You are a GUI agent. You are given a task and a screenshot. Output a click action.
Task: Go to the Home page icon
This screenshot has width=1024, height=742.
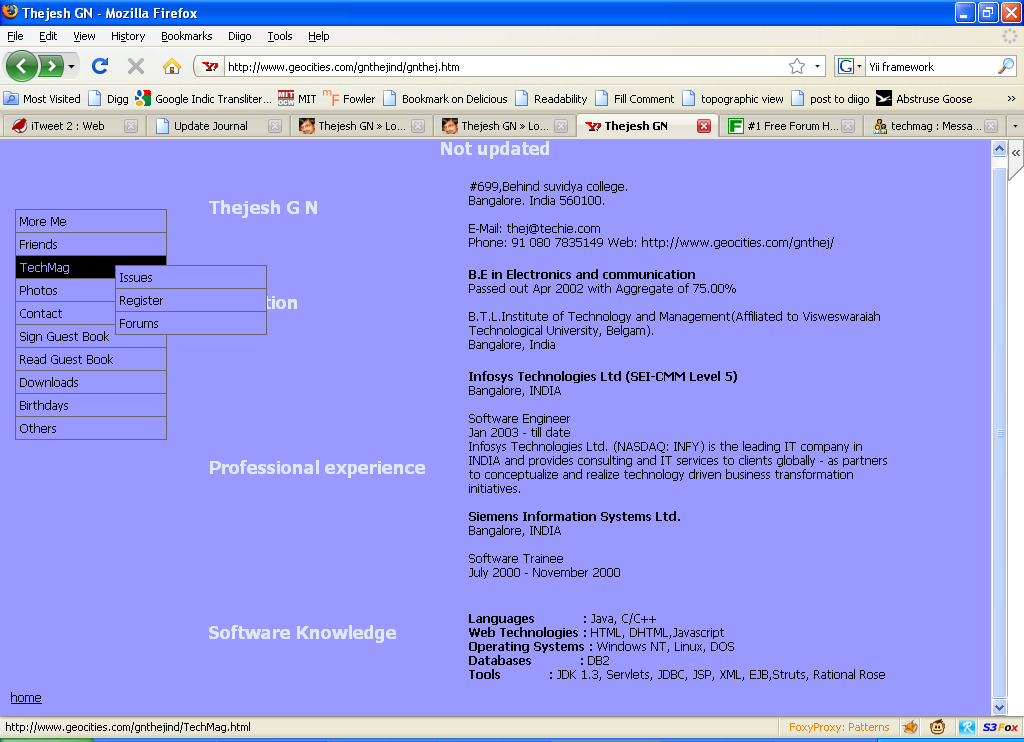pos(172,66)
